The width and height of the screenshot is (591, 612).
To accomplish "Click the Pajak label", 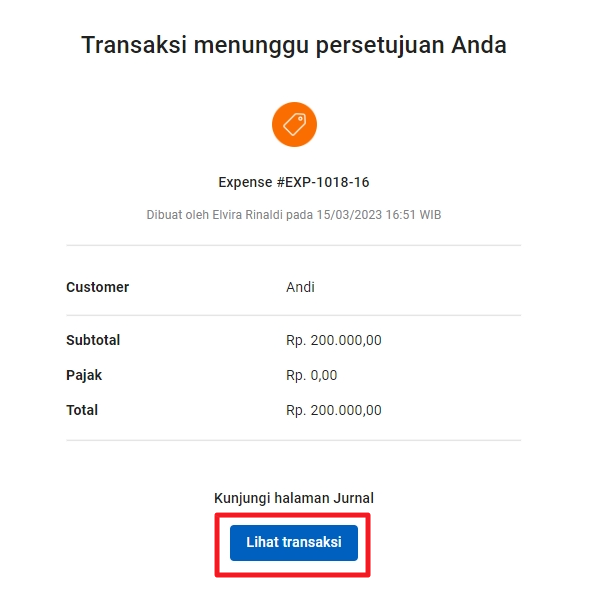I will pos(84,375).
